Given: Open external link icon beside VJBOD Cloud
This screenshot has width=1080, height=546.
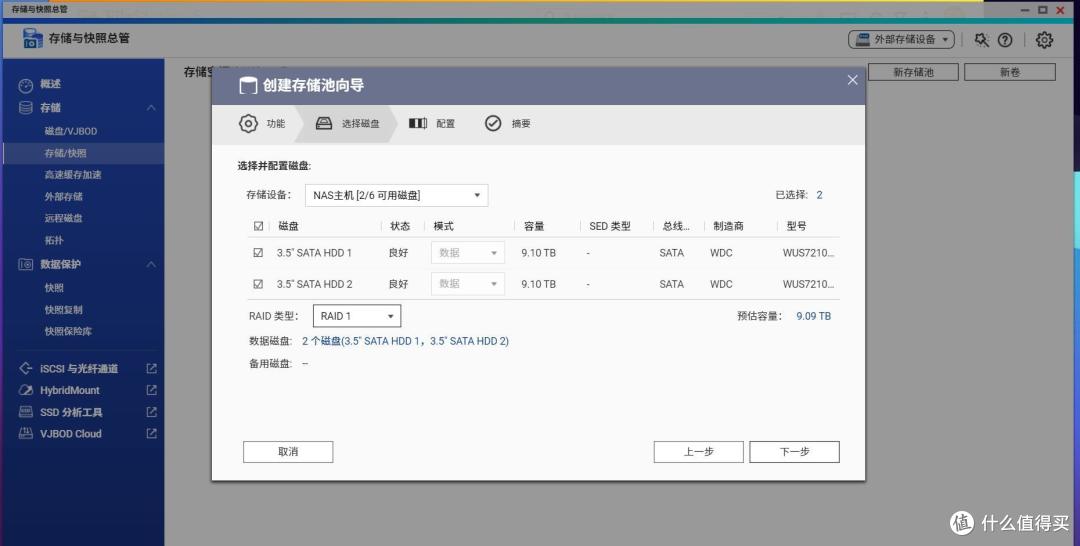Looking at the screenshot, I should pyautogui.click(x=152, y=434).
